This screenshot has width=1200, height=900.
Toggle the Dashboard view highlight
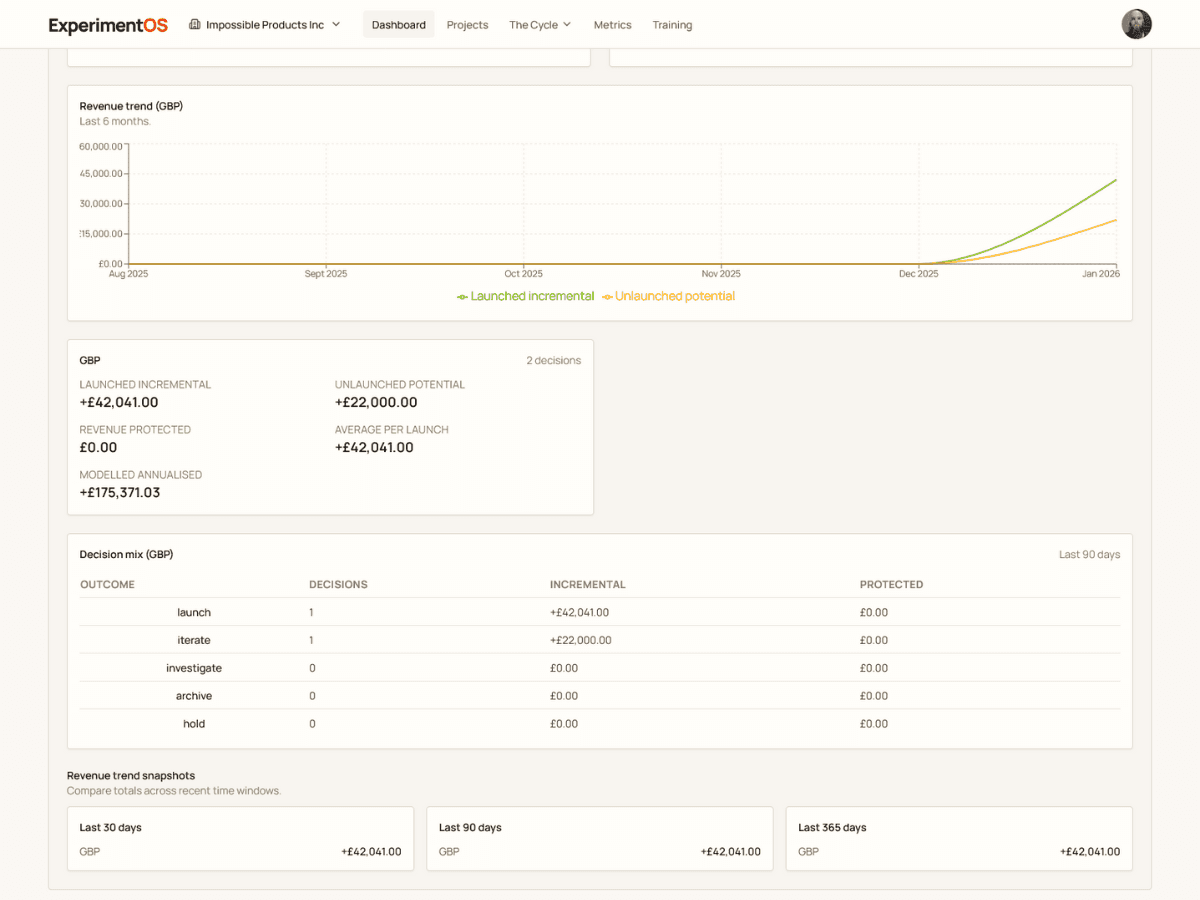click(398, 24)
